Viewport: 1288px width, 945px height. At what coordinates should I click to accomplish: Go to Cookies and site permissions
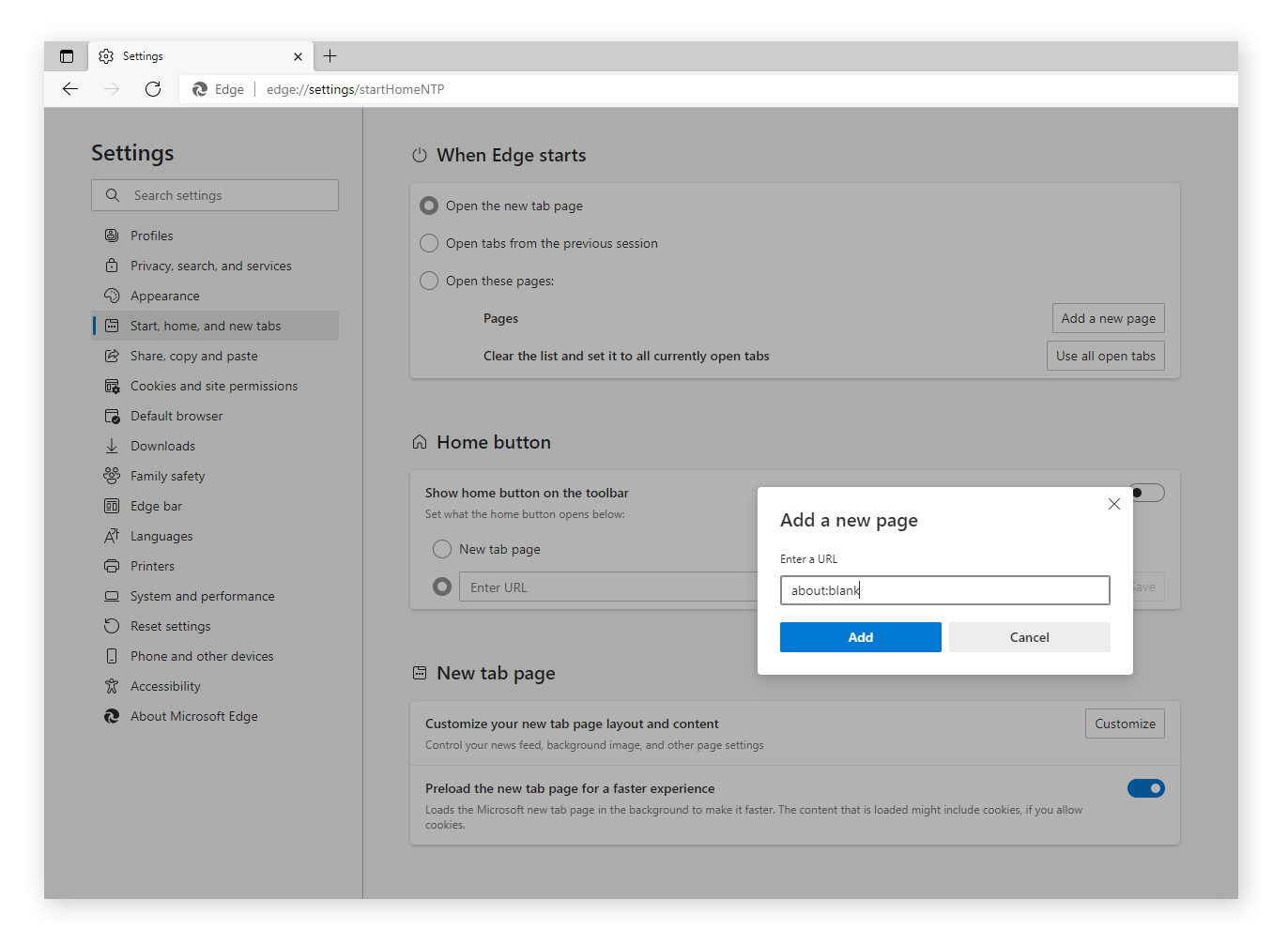(213, 386)
